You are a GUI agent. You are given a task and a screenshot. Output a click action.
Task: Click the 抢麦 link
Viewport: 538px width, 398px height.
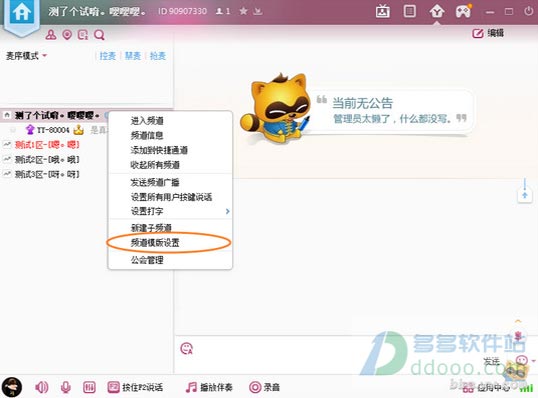158,56
